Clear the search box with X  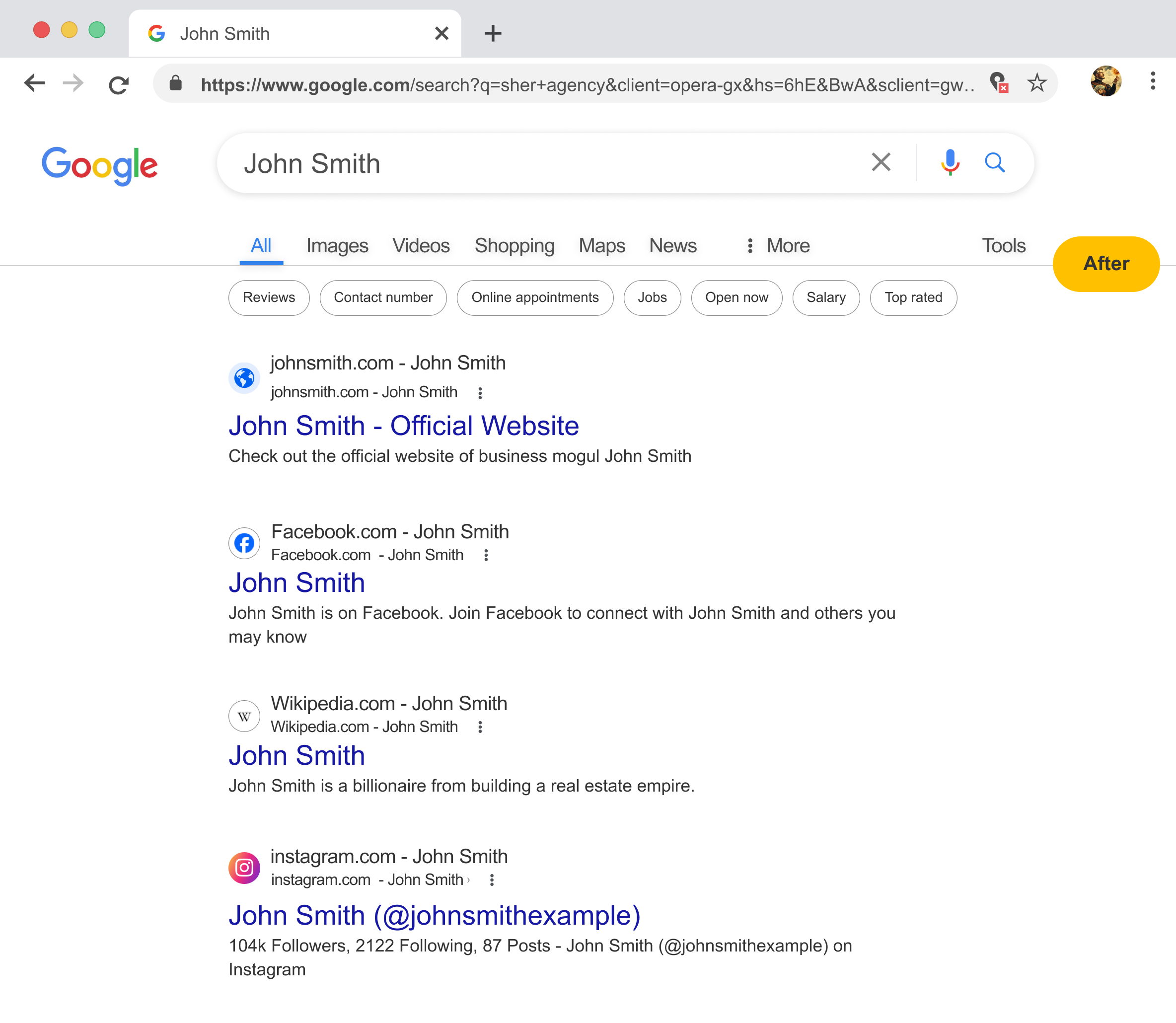coord(881,163)
